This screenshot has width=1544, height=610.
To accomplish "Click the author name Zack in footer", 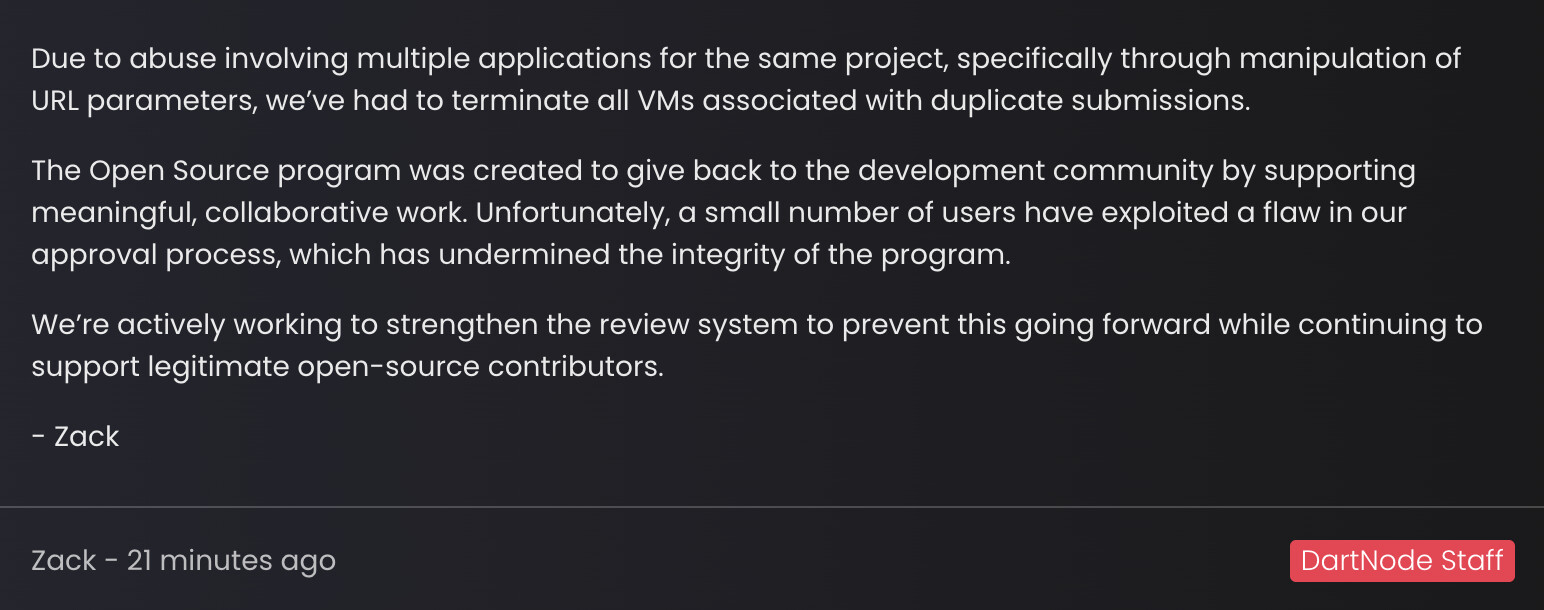I will pos(64,560).
